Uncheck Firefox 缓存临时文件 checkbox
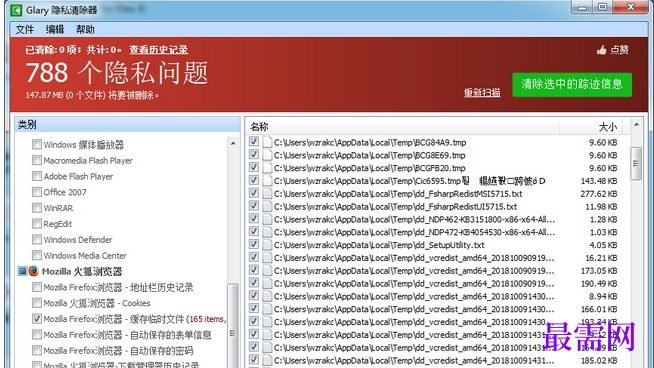The height and width of the screenshot is (368, 654). coord(37,319)
